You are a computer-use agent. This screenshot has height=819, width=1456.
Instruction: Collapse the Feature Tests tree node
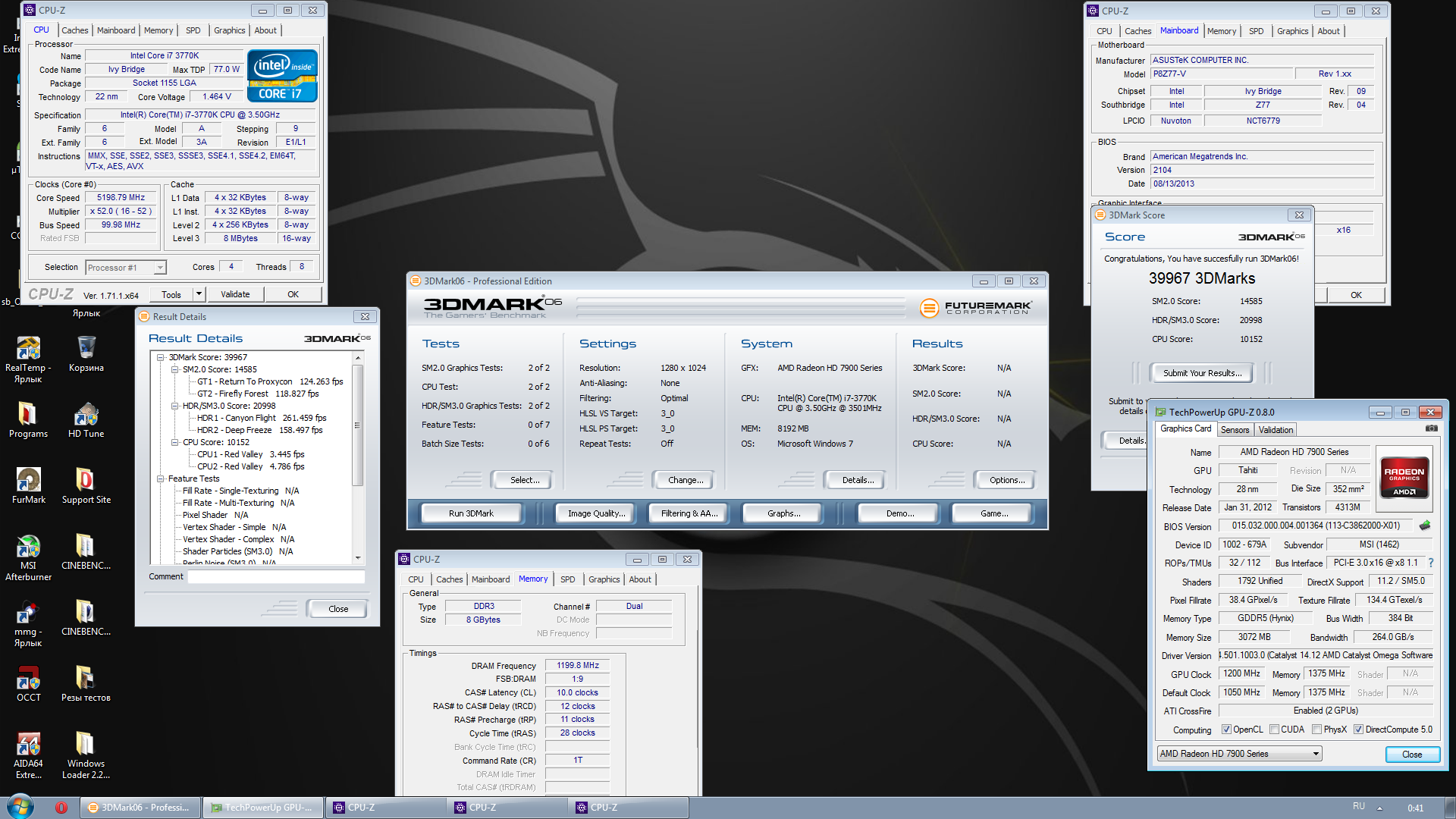coord(161,479)
